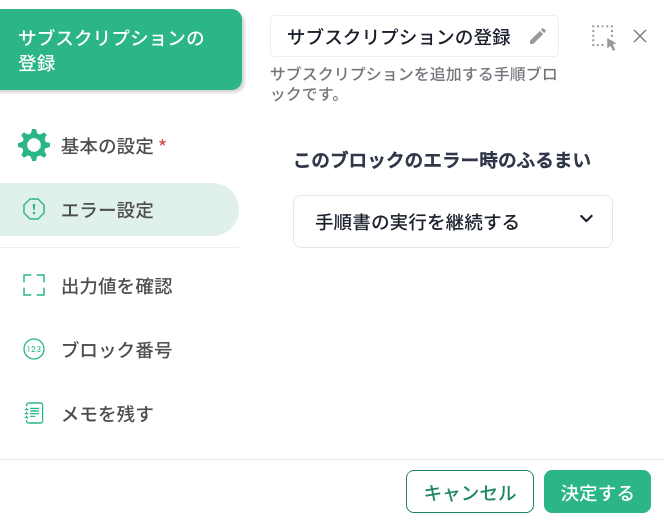Click the green サブスクリプションの登録 header block

point(121,50)
